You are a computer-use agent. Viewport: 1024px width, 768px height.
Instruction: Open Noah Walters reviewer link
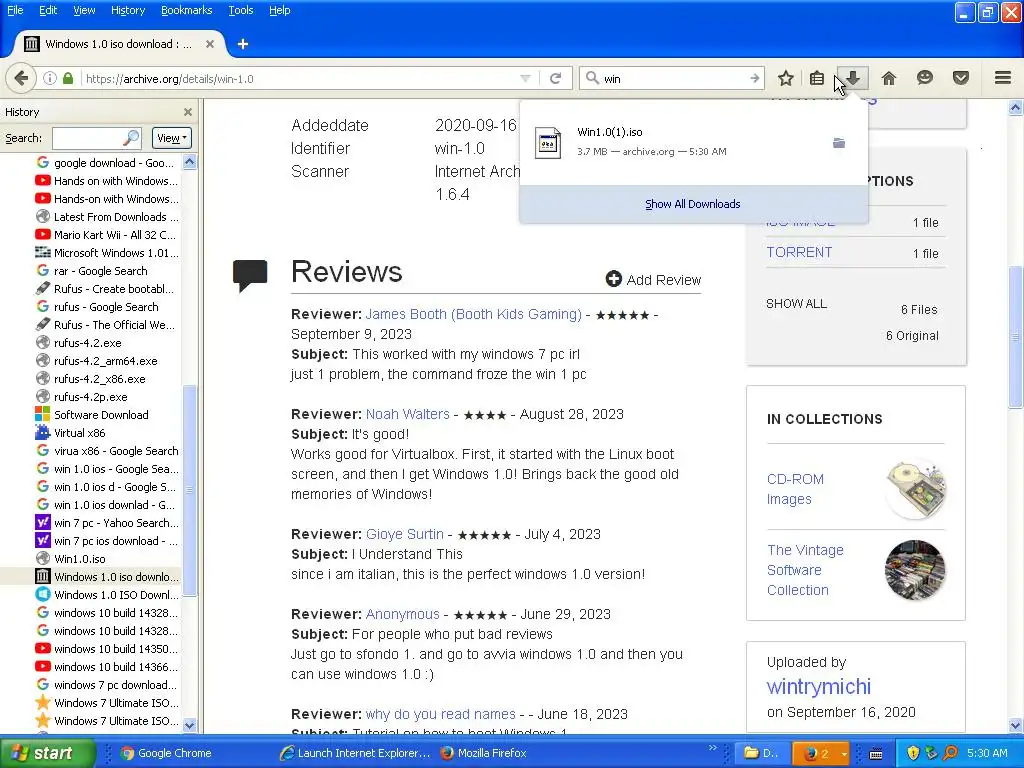[x=408, y=414]
